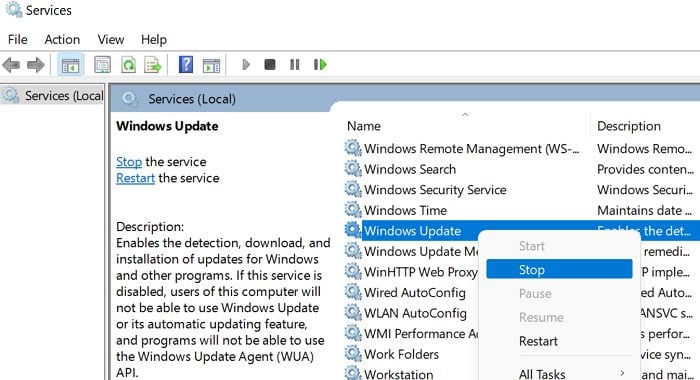Viewport: 700px width, 380px height.
Task: Click the Services (Local) pane header
Action: pos(192,99)
